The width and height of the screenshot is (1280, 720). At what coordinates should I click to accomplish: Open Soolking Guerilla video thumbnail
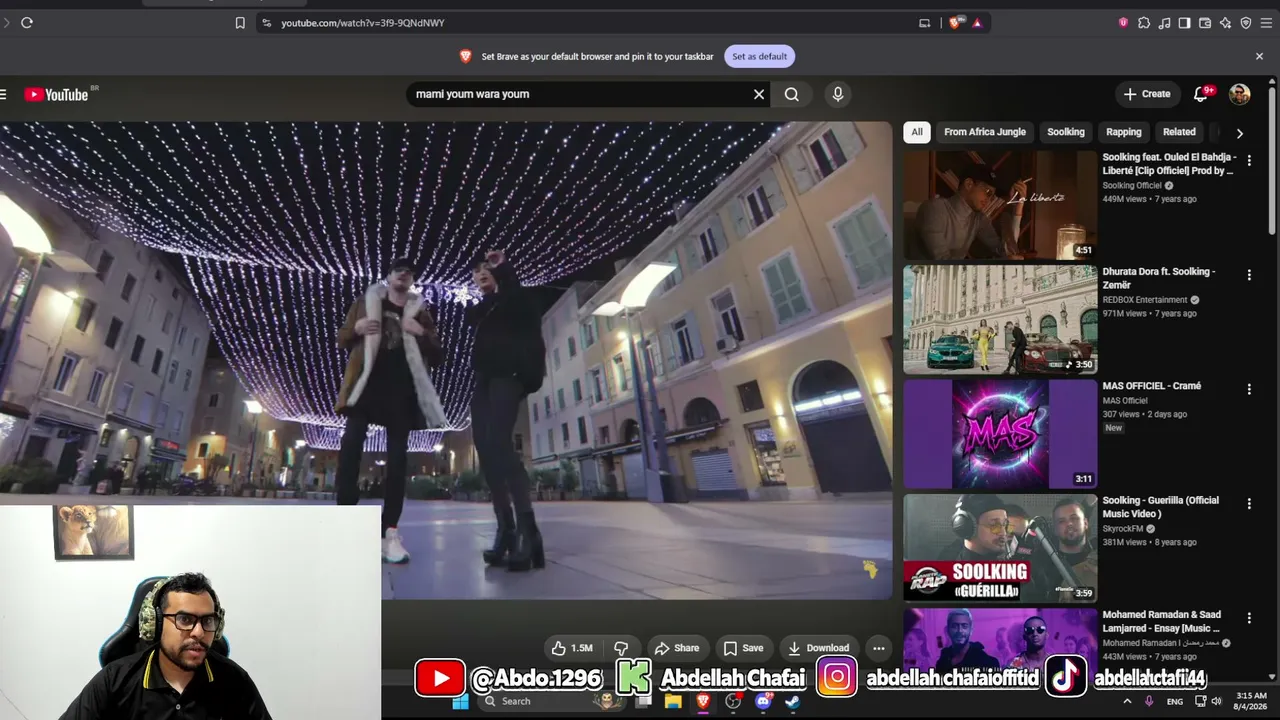[x=1000, y=548]
